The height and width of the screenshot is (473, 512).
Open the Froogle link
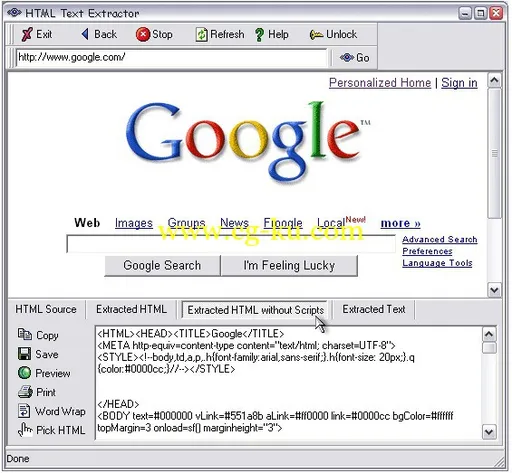(283, 223)
